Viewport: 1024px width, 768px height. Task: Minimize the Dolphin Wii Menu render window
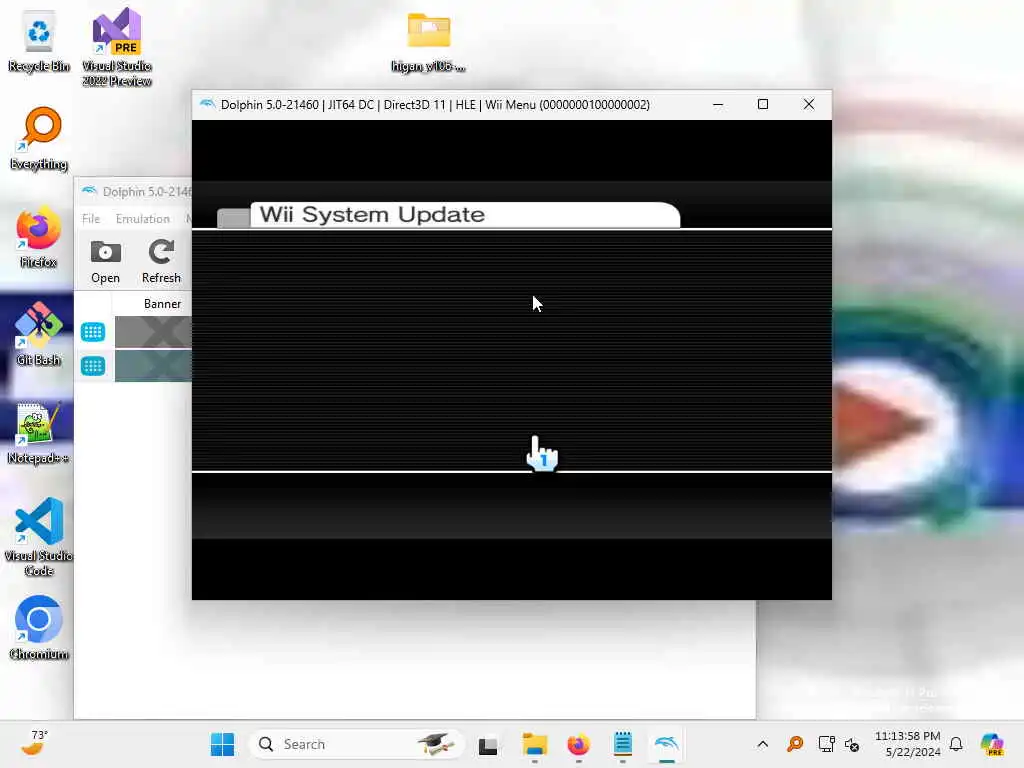tap(718, 104)
